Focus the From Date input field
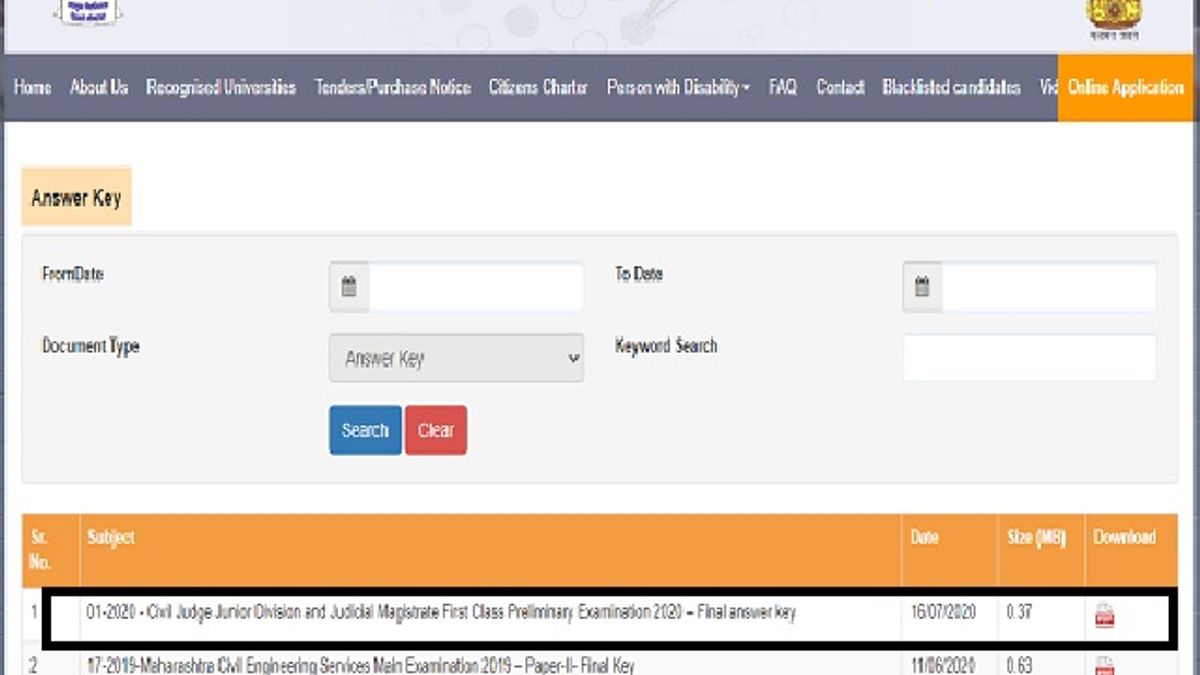 tap(475, 288)
